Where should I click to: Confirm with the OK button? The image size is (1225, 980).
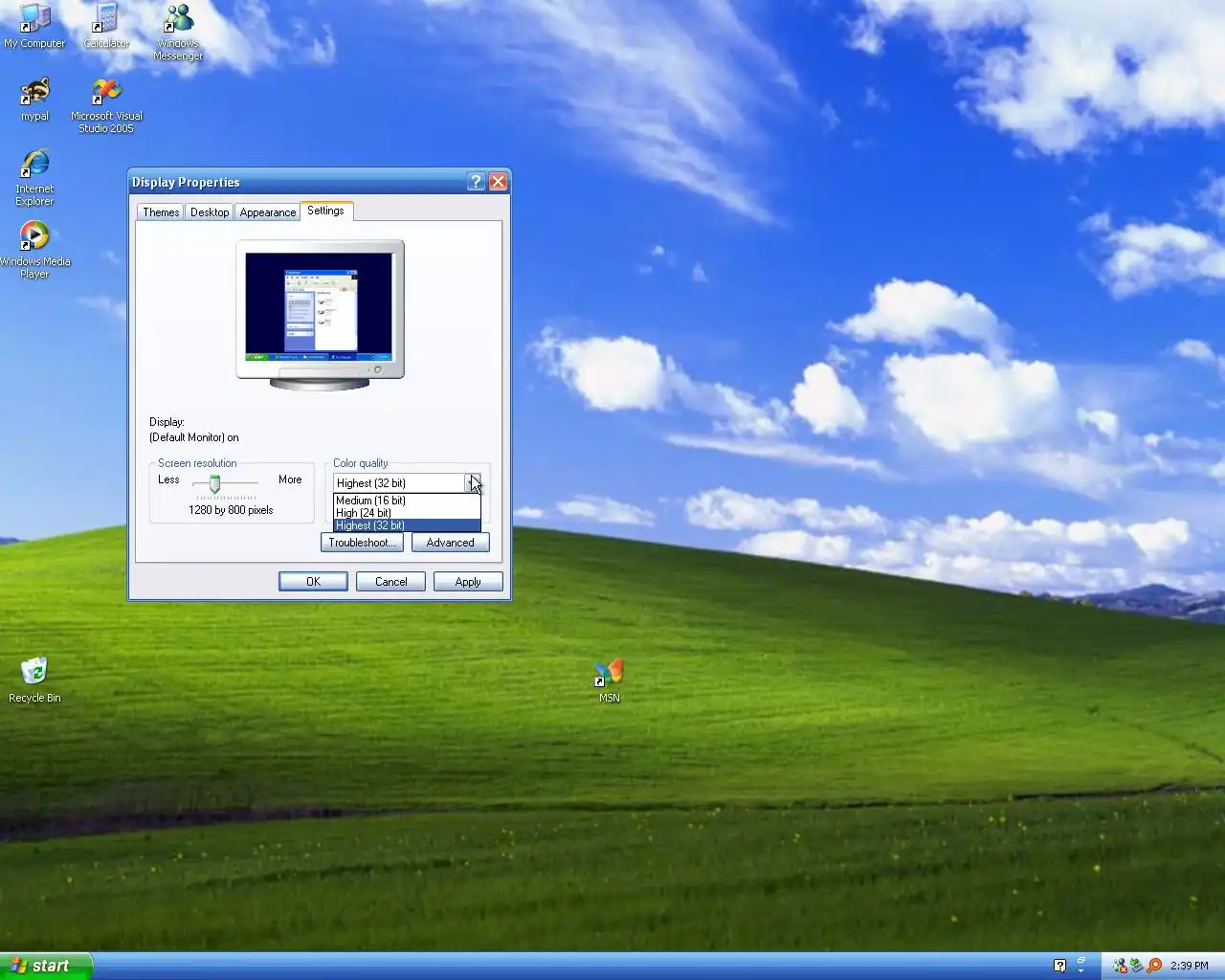pos(313,582)
